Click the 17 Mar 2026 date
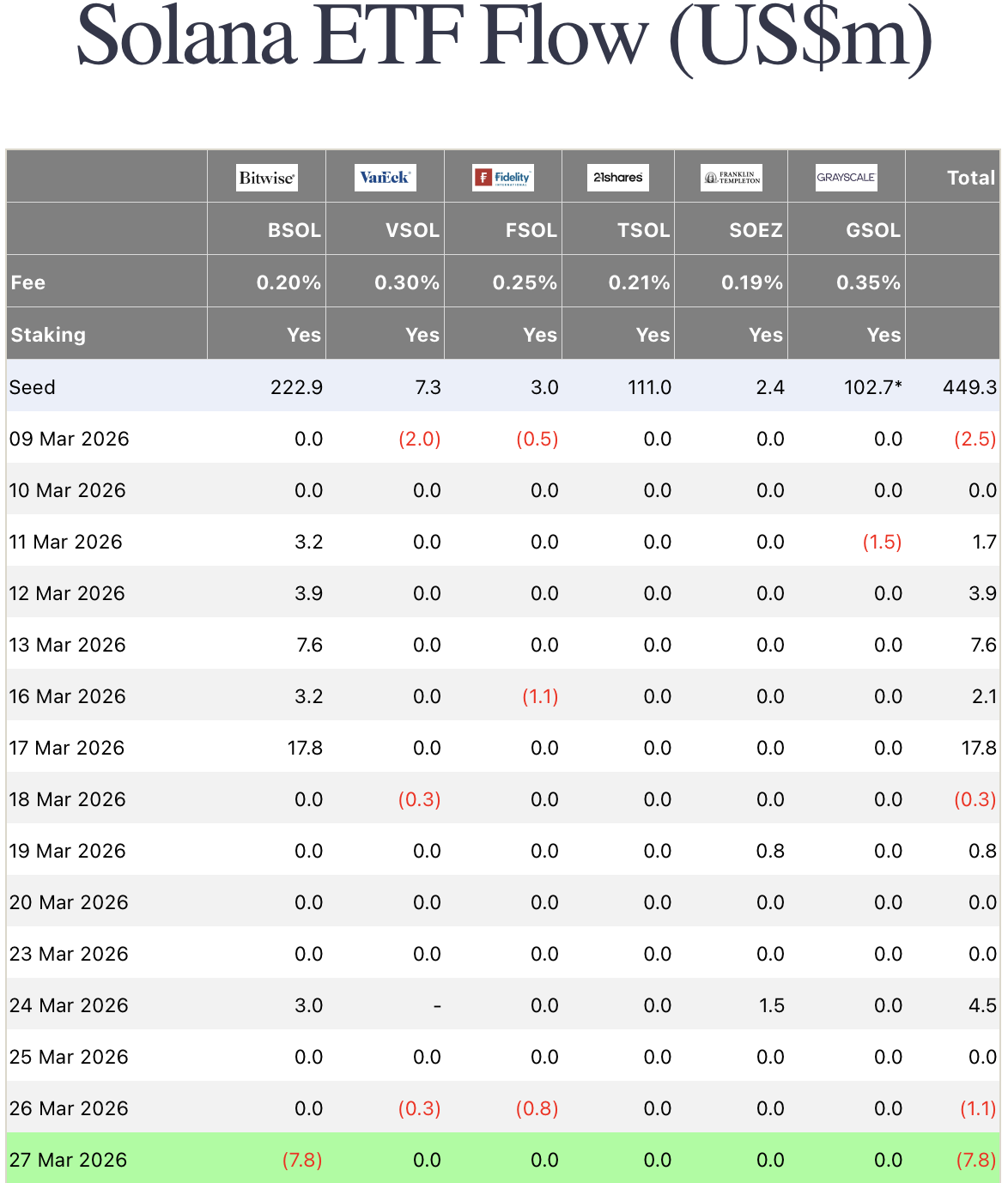Image resolution: width=1008 pixels, height=1183 pixels. coord(67,748)
